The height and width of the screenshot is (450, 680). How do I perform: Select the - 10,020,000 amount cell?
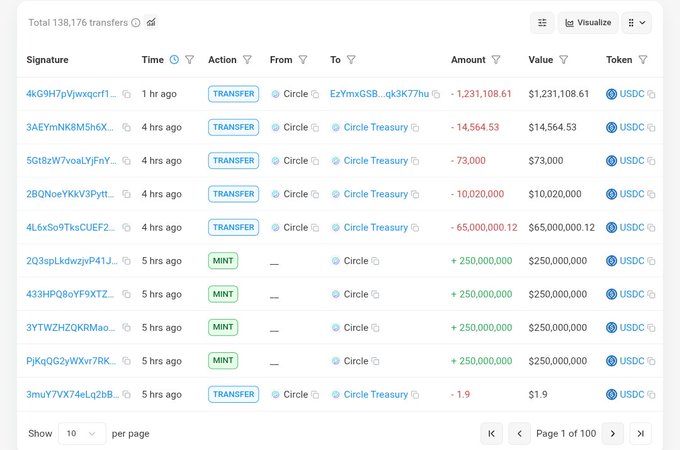point(477,194)
